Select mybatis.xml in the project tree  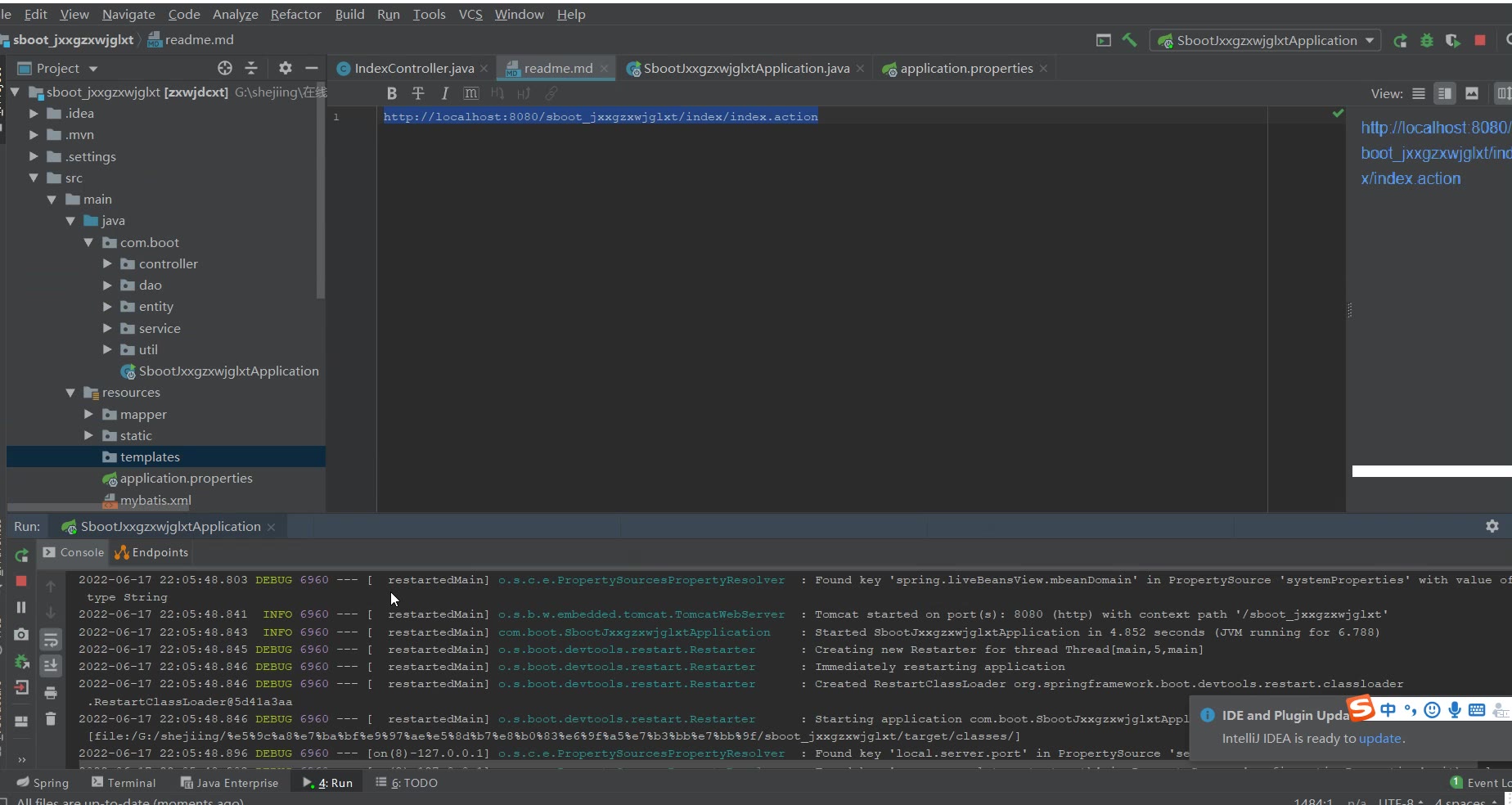coord(155,500)
